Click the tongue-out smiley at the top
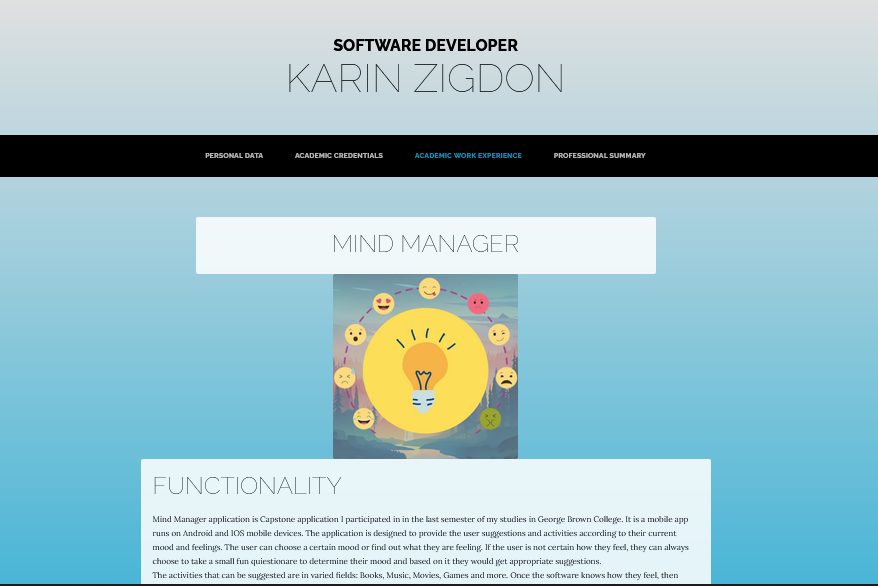 (429, 289)
